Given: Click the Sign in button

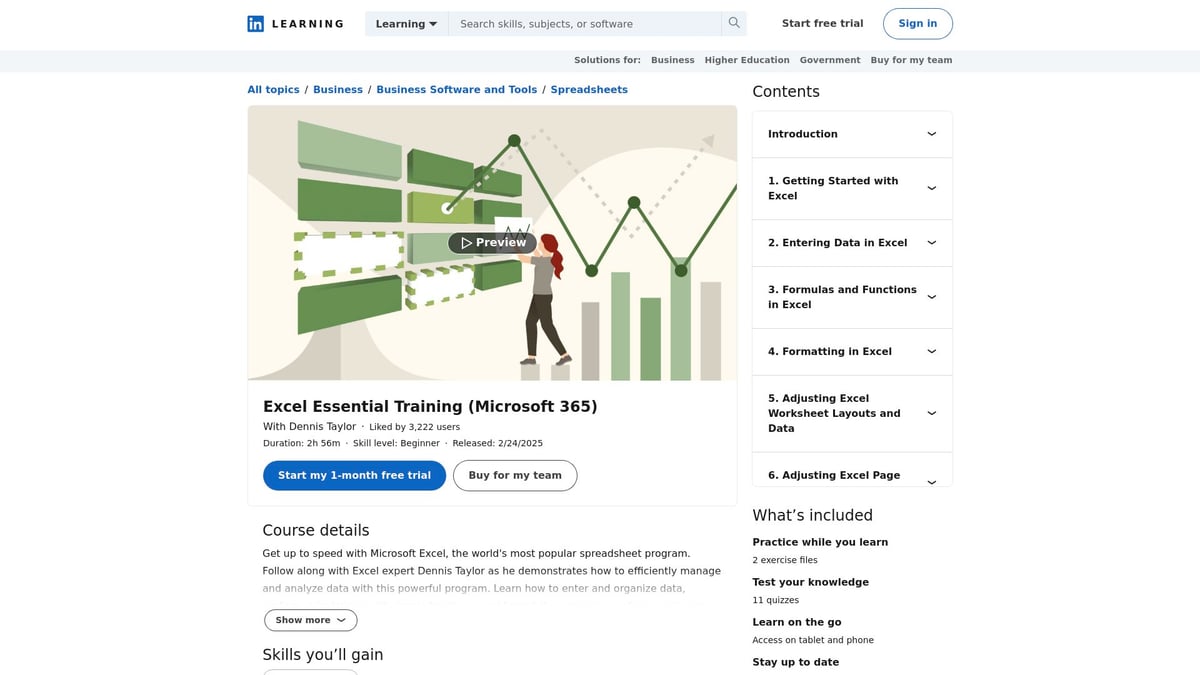Looking at the screenshot, I should [x=917, y=23].
